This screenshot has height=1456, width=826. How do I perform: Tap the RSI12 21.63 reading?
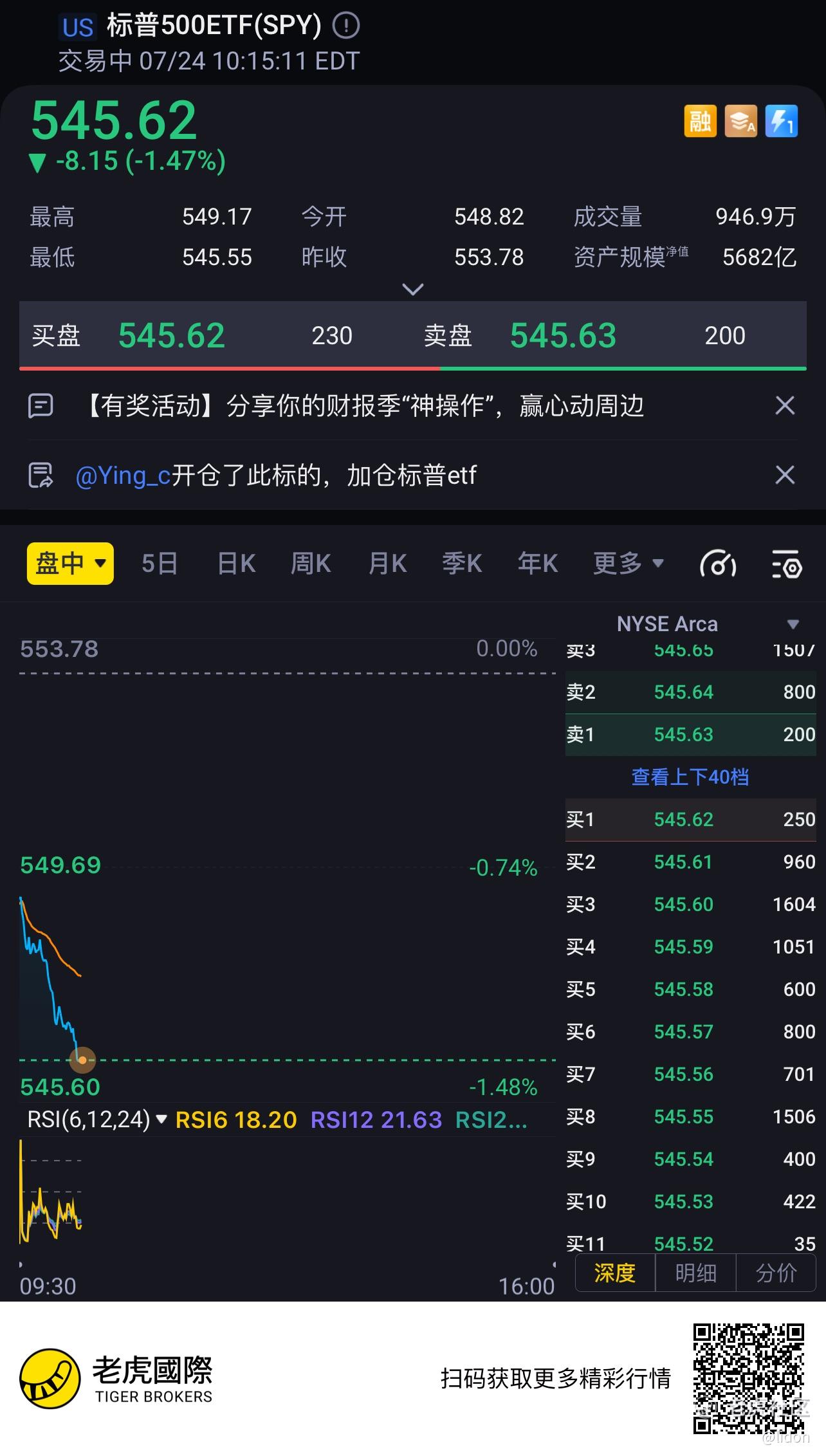(x=376, y=1120)
